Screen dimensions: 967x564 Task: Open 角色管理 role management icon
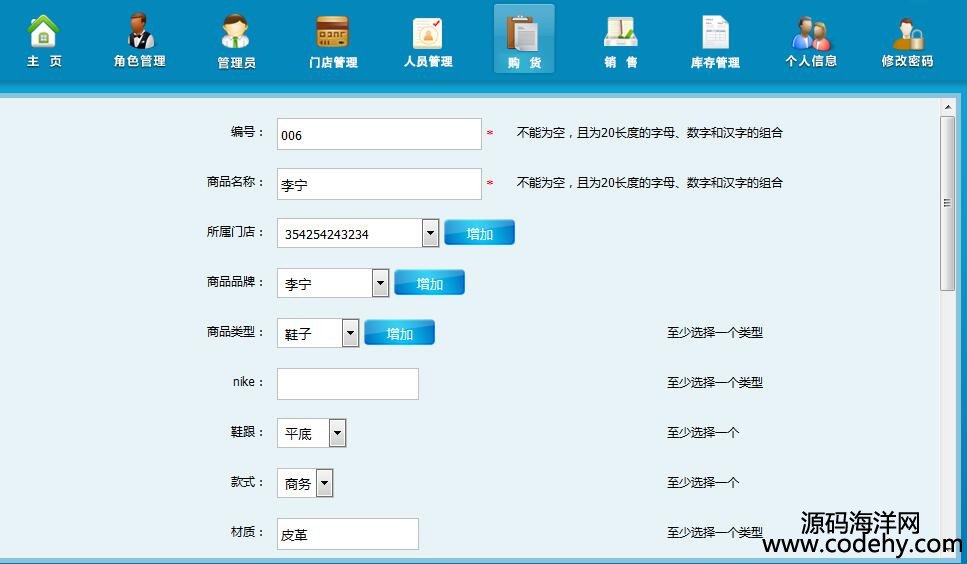click(140, 40)
